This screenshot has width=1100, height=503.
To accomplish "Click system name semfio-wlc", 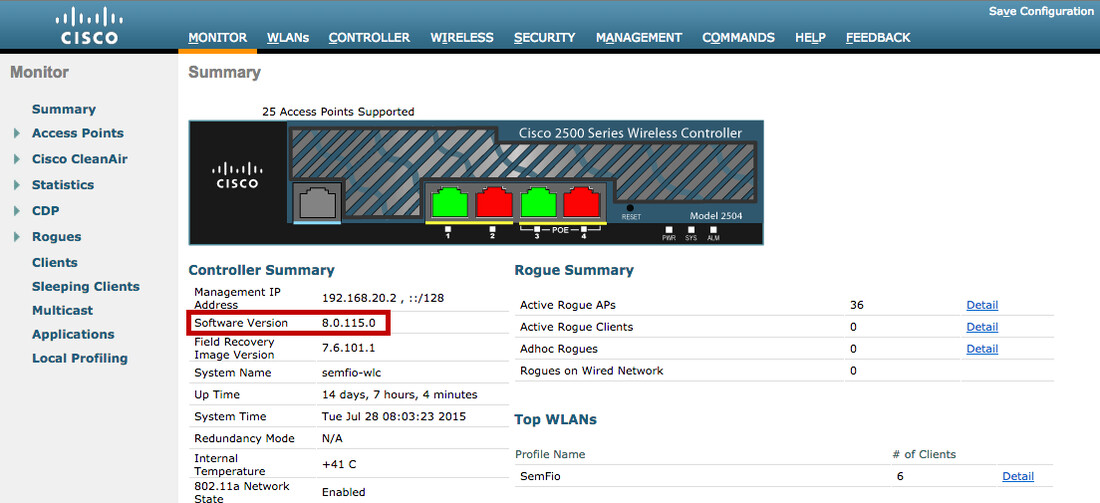I will (x=351, y=373).
